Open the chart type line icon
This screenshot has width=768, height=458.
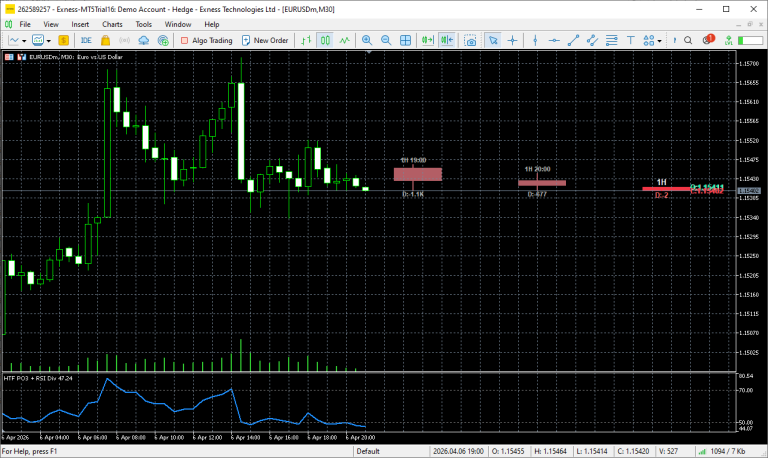pyautogui.click(x=14, y=40)
